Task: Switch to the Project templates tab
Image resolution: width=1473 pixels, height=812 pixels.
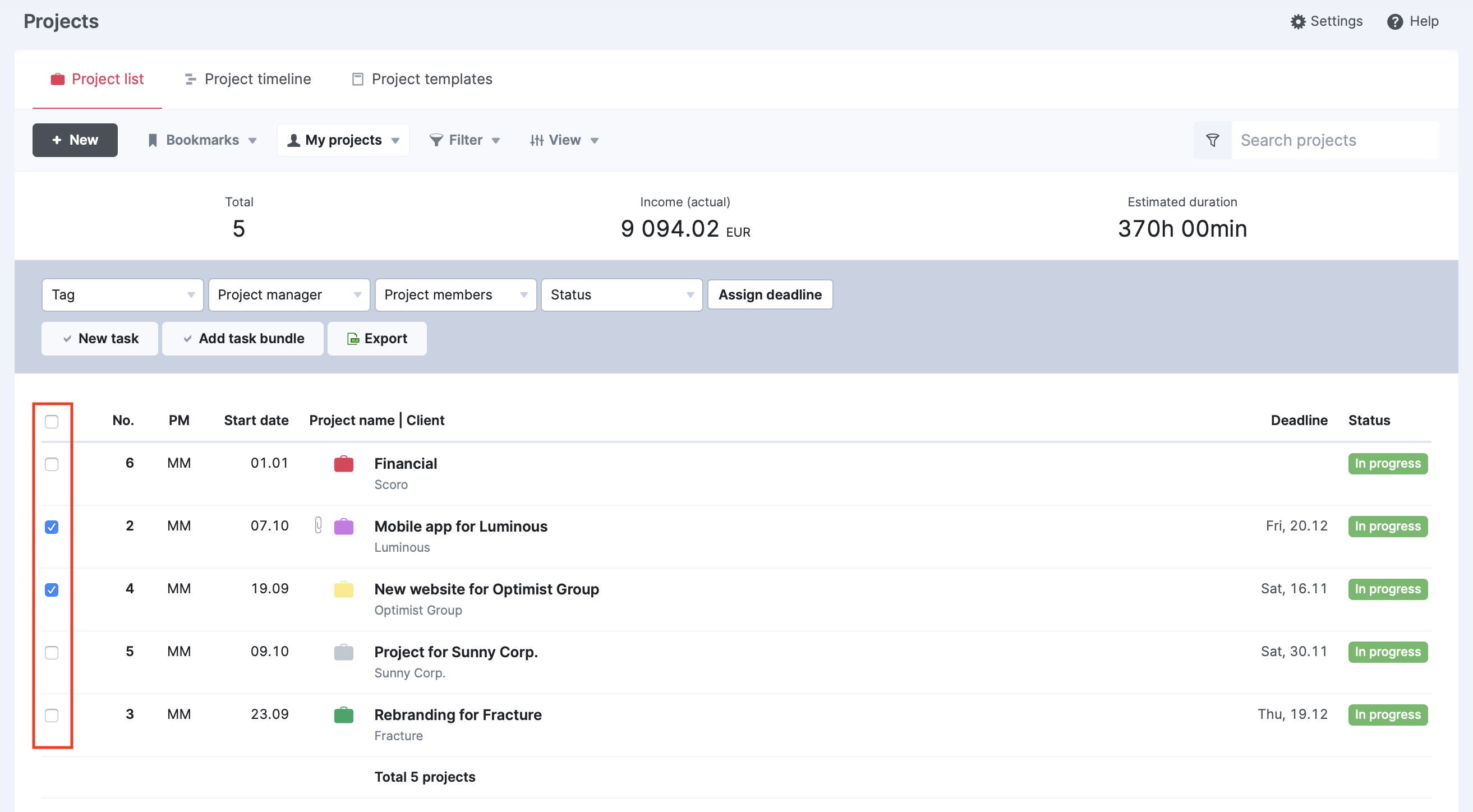Action: click(x=422, y=79)
